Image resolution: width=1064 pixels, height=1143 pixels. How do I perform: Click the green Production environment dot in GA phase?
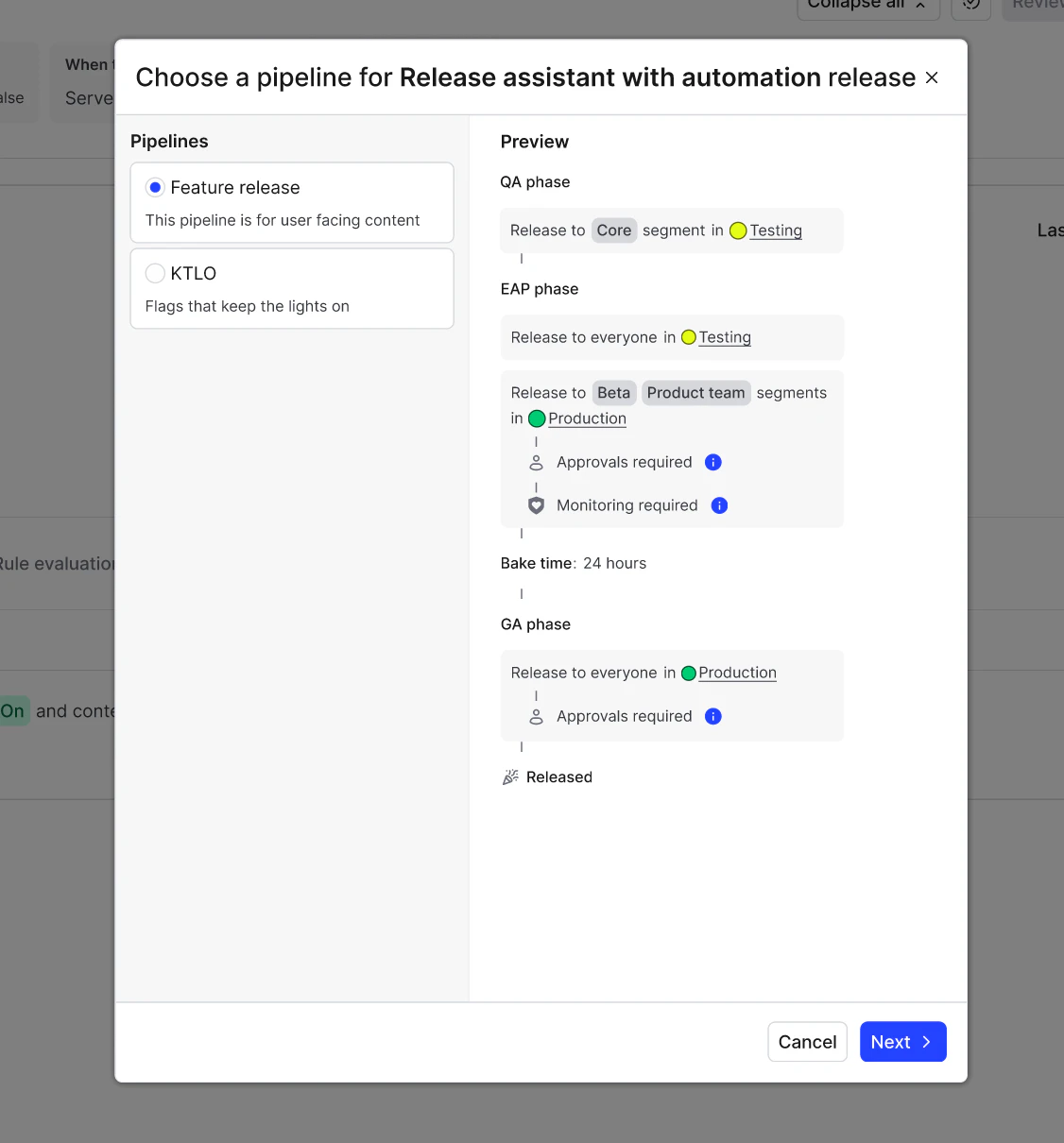689,673
